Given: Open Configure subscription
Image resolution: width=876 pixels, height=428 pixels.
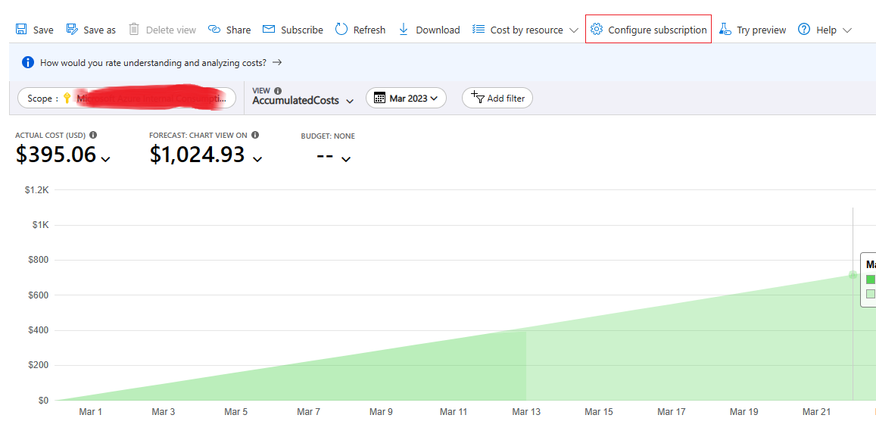Looking at the screenshot, I should click(648, 30).
